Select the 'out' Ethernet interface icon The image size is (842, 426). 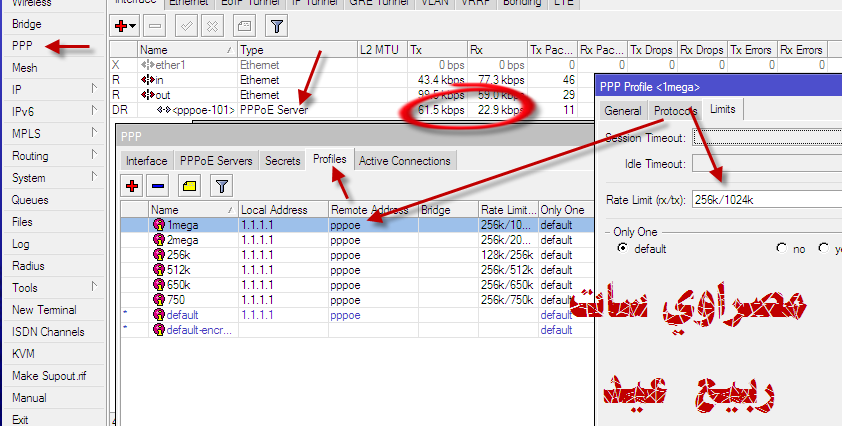click(x=148, y=95)
